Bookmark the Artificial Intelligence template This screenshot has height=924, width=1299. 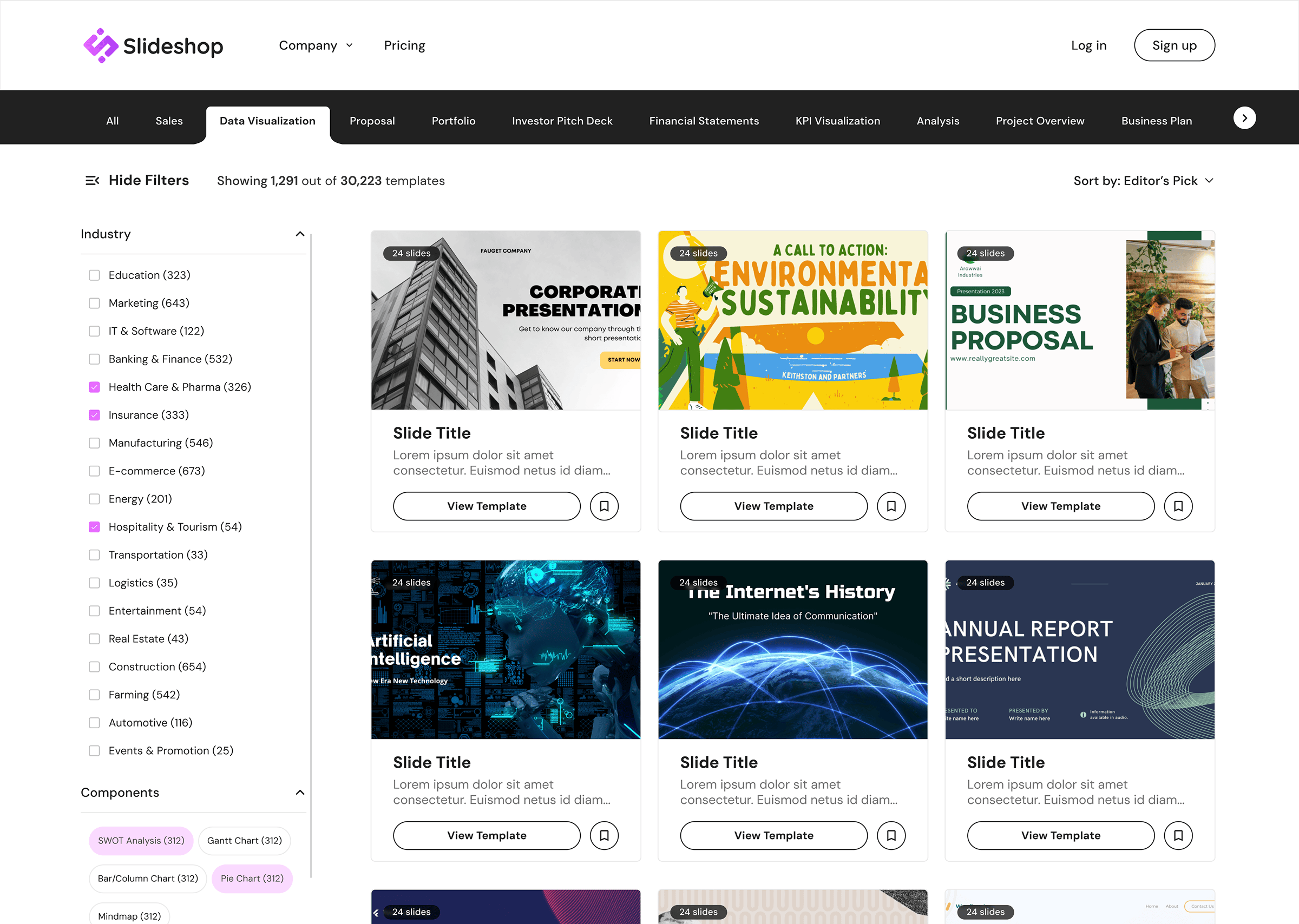pyautogui.click(x=604, y=835)
